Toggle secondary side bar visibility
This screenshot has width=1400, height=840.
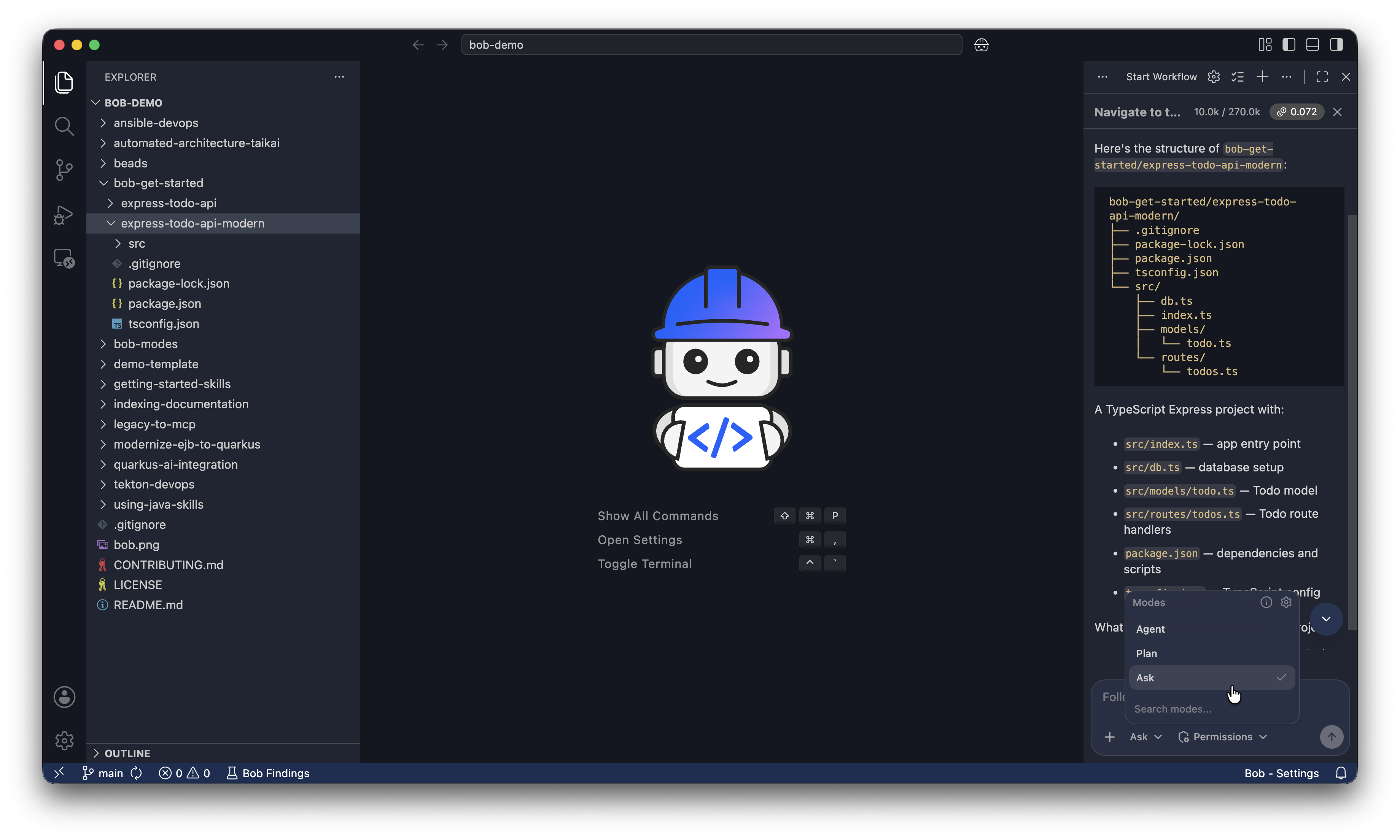point(1336,45)
